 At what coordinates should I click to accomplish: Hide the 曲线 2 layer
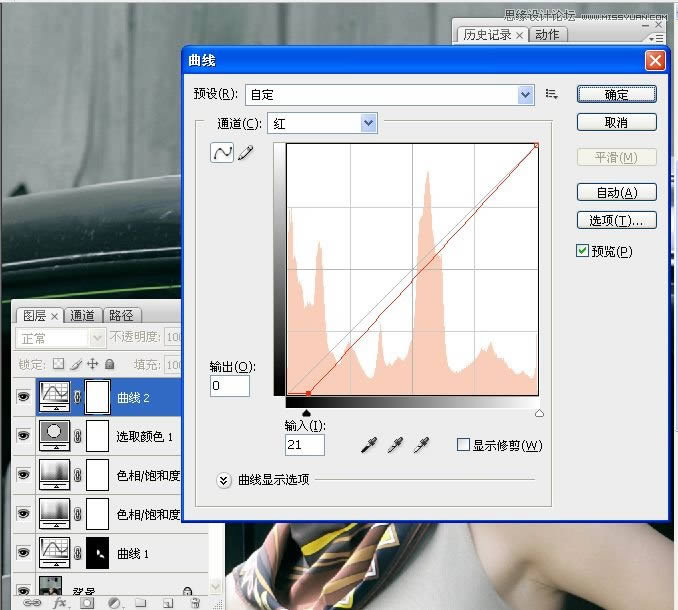click(x=23, y=396)
